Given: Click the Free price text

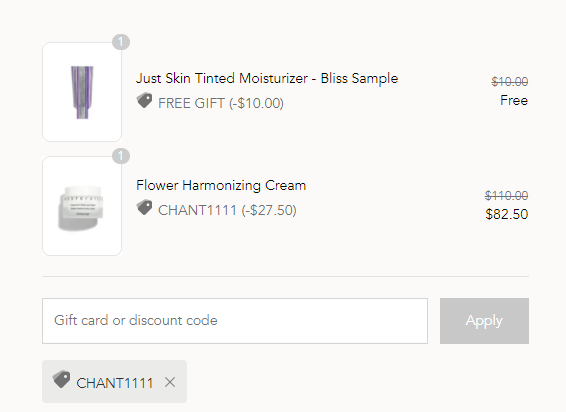Looking at the screenshot, I should (x=514, y=100).
